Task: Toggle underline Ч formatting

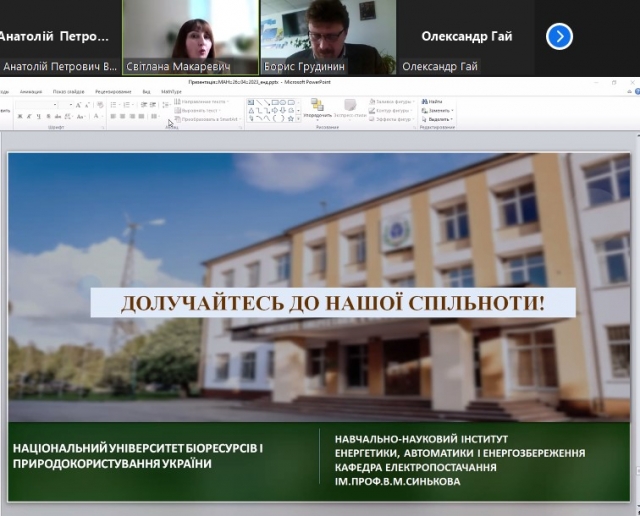Action: (x=38, y=116)
